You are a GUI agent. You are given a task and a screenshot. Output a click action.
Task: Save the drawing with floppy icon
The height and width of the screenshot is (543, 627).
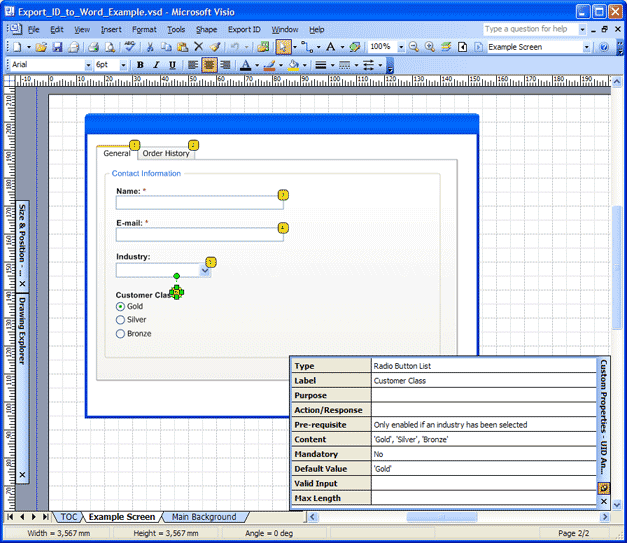point(58,47)
